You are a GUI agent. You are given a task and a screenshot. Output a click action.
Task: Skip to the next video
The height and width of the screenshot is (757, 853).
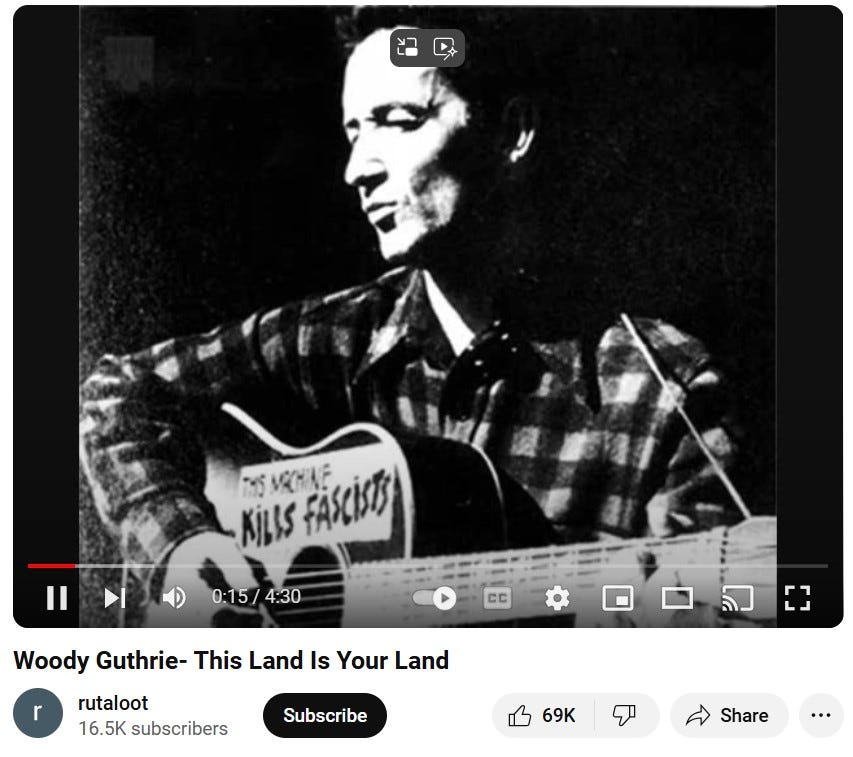(115, 598)
